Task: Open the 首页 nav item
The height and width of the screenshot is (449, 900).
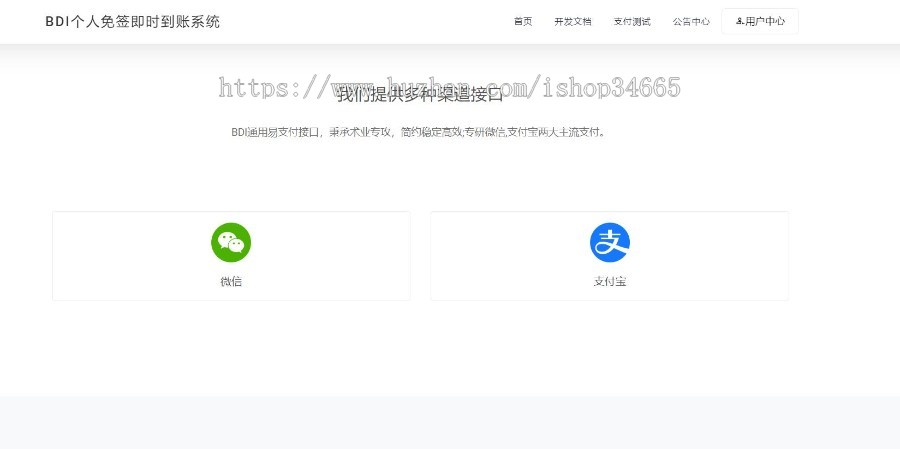Action: pyautogui.click(x=523, y=22)
